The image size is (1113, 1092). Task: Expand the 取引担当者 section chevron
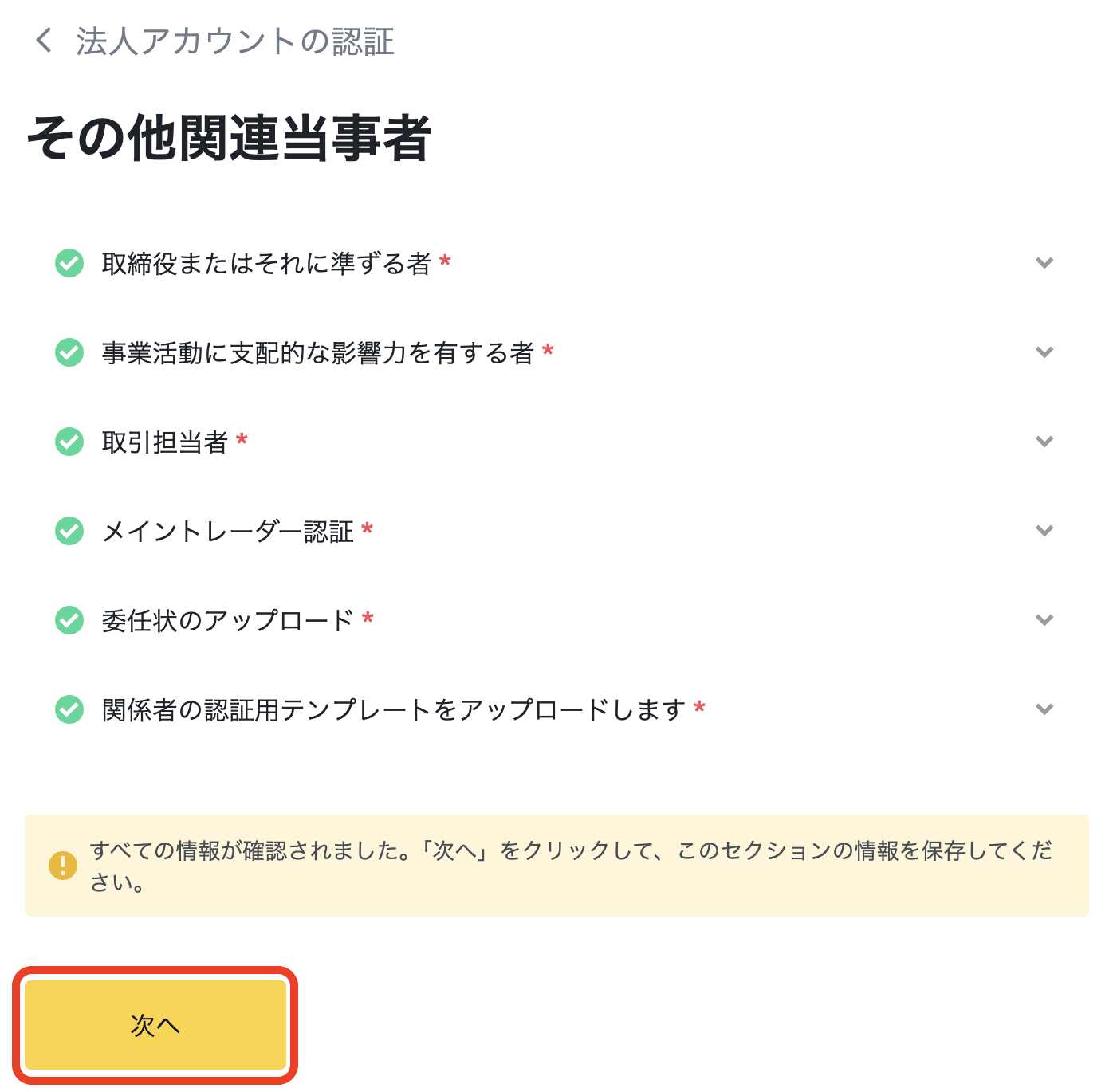1044,442
